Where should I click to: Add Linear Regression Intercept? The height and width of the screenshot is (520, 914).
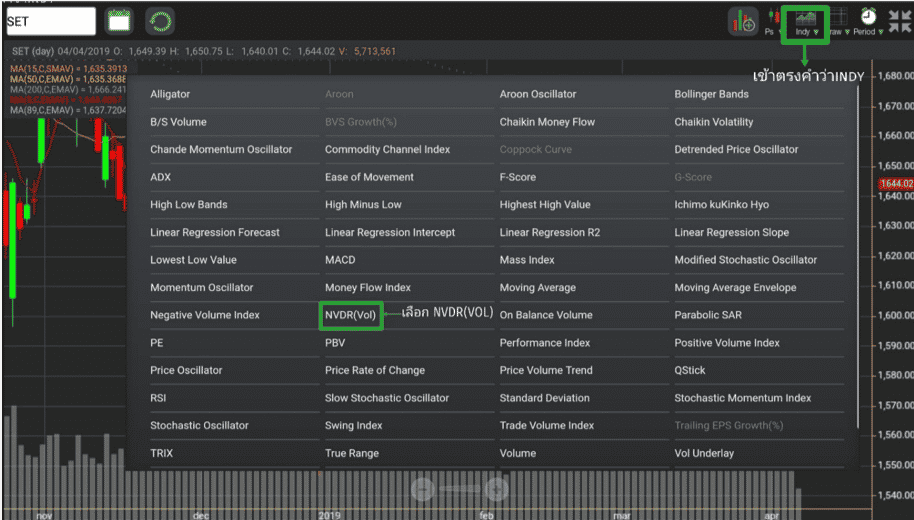(390, 233)
